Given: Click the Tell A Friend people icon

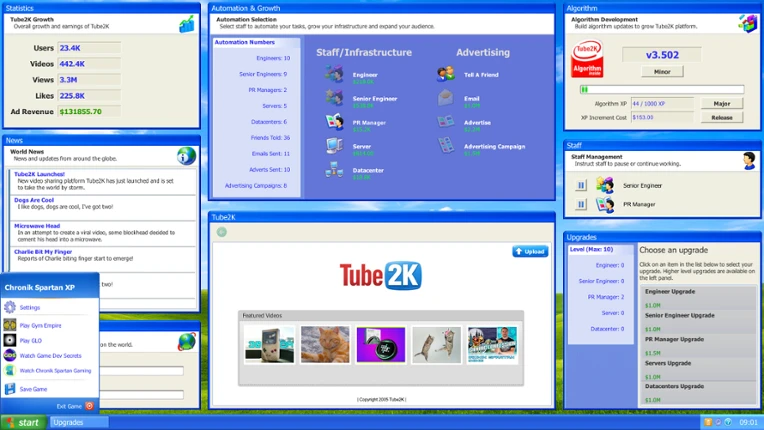Looking at the screenshot, I should pos(446,74).
